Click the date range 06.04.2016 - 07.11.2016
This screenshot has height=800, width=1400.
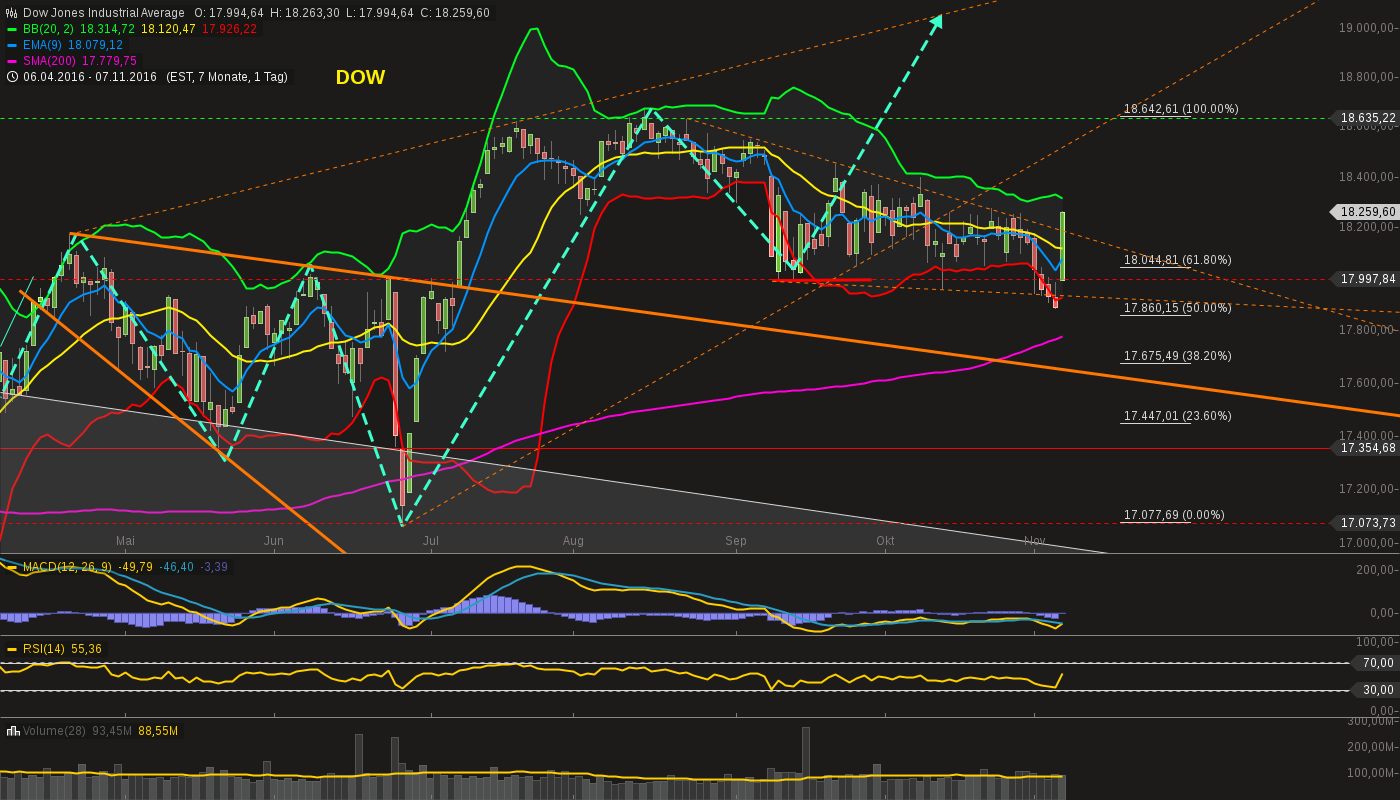pos(90,77)
